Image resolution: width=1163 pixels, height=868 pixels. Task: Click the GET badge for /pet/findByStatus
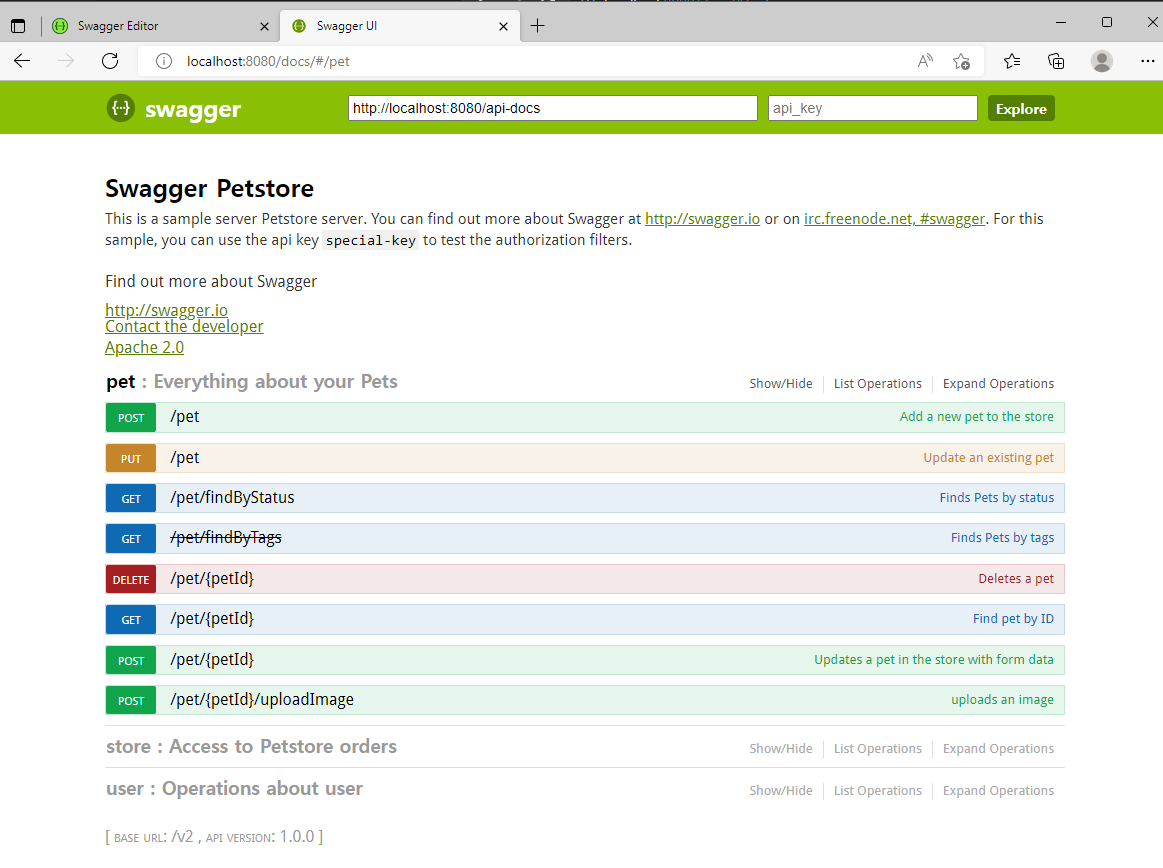pyautogui.click(x=131, y=499)
